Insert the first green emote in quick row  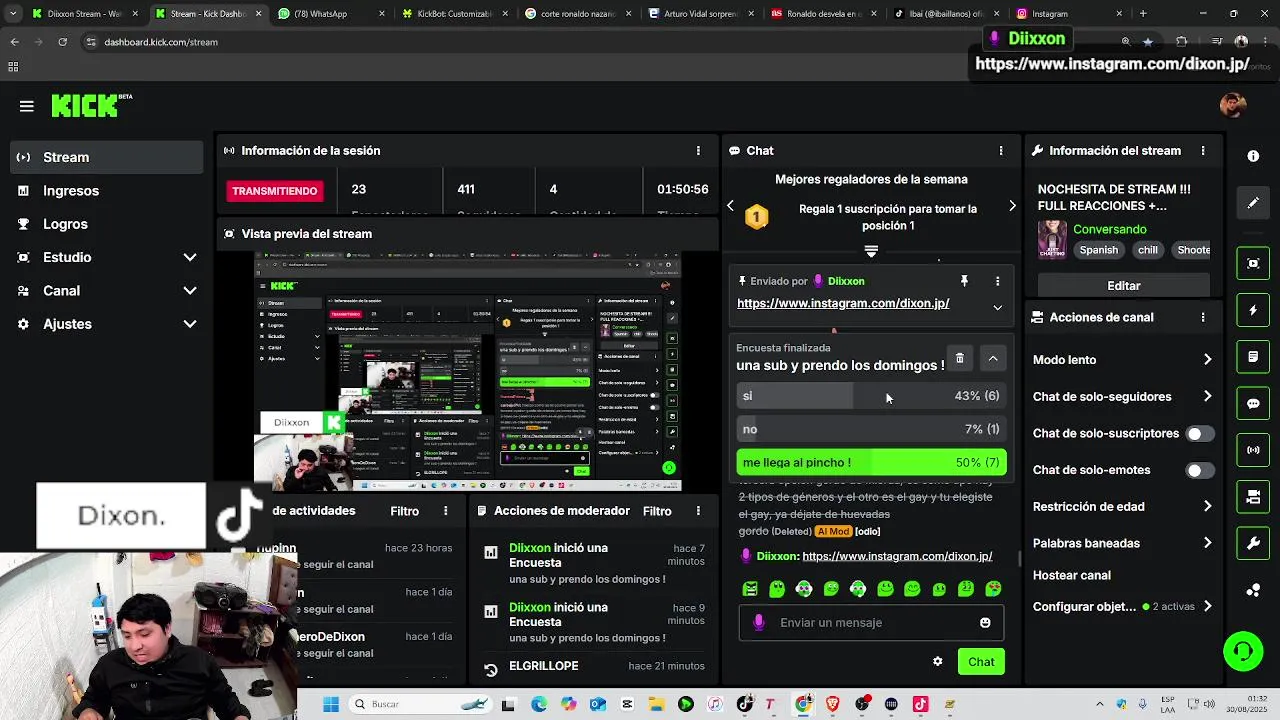750,589
